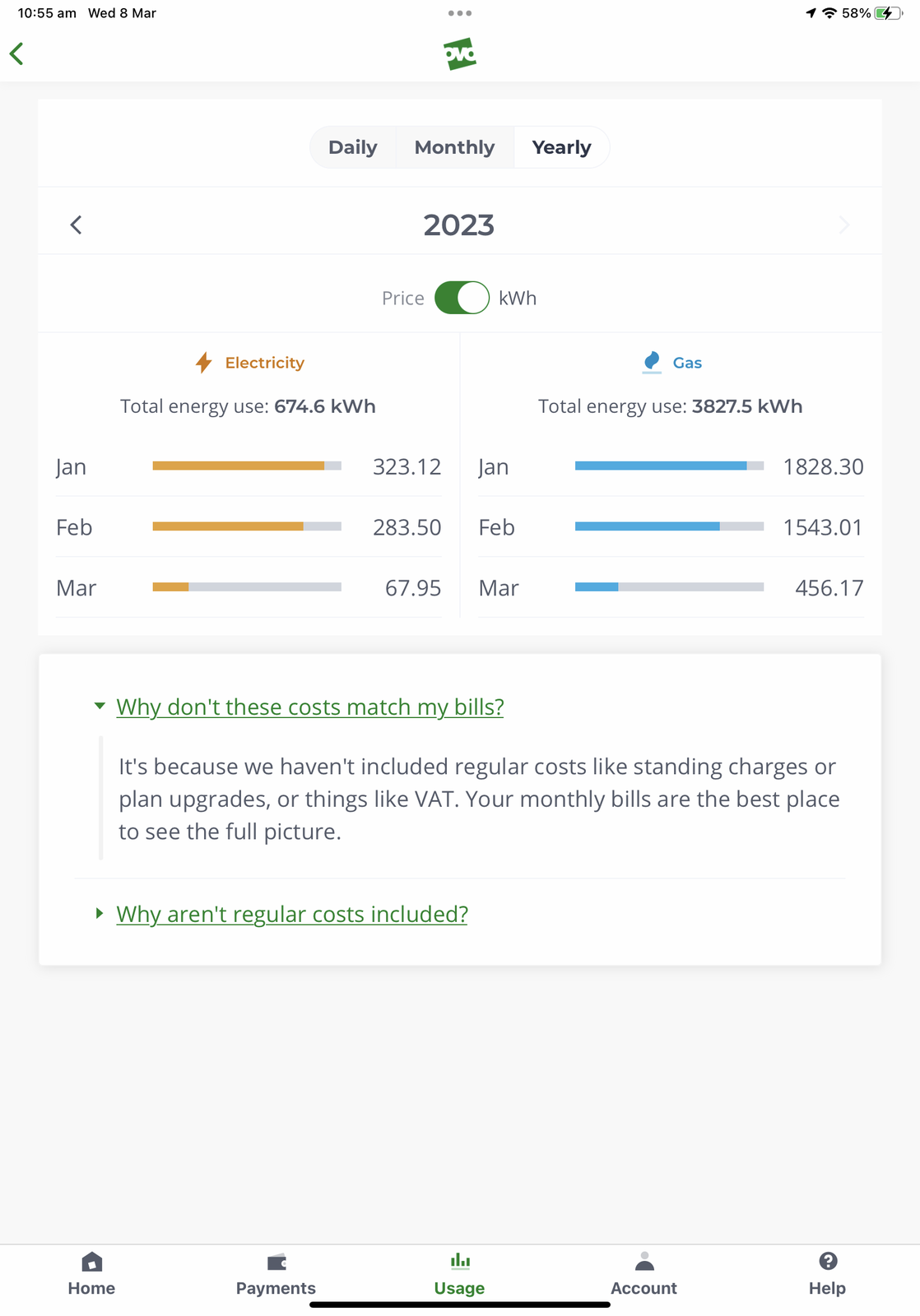
Task: Click "Why don't these costs match my bills?"
Action: tap(310, 707)
